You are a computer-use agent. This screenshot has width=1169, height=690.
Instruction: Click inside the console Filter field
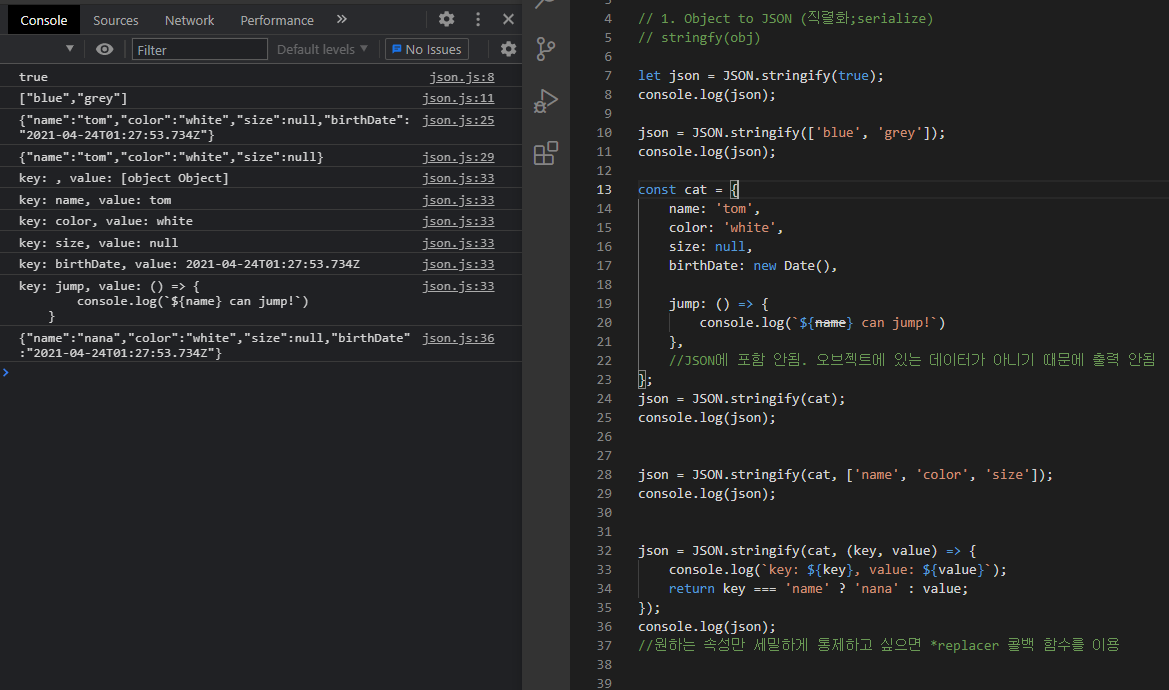199,48
